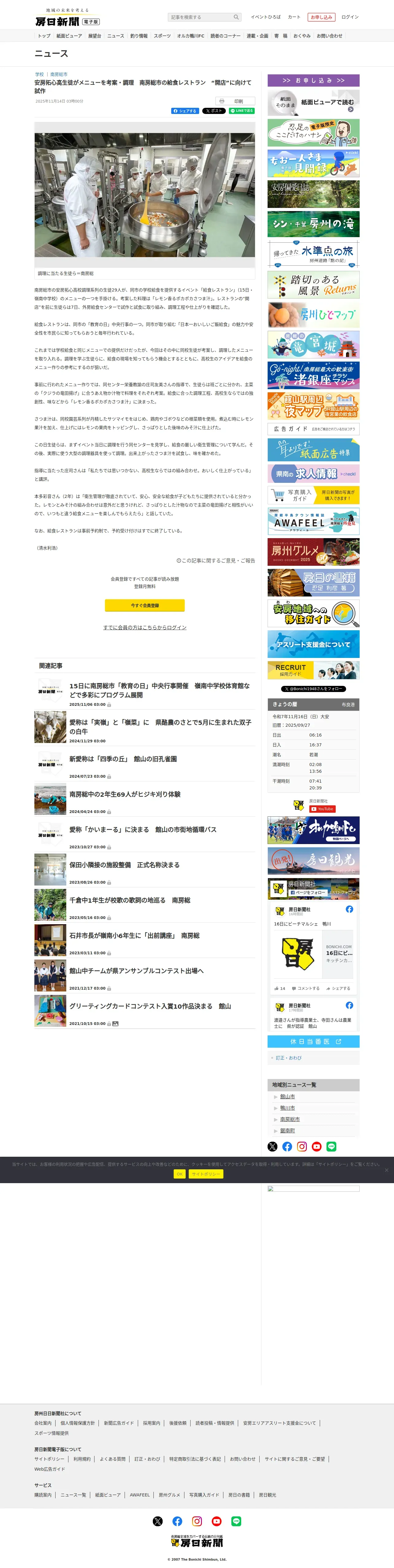Click the search magnifier icon in header

click(236, 17)
